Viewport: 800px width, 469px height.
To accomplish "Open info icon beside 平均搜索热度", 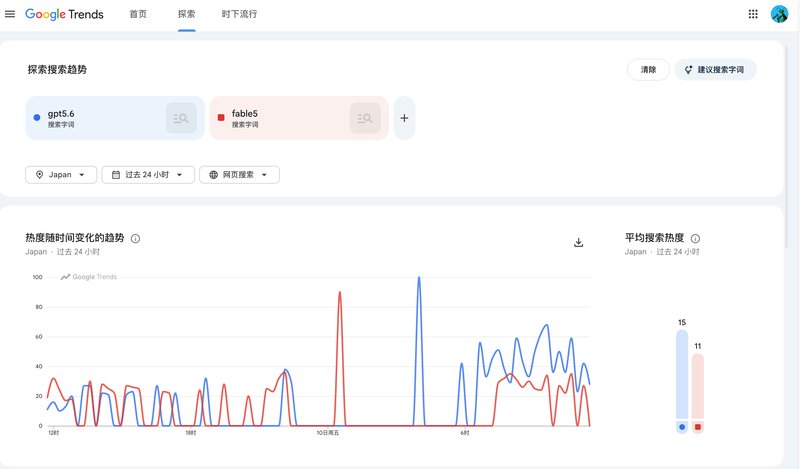I will [695, 238].
